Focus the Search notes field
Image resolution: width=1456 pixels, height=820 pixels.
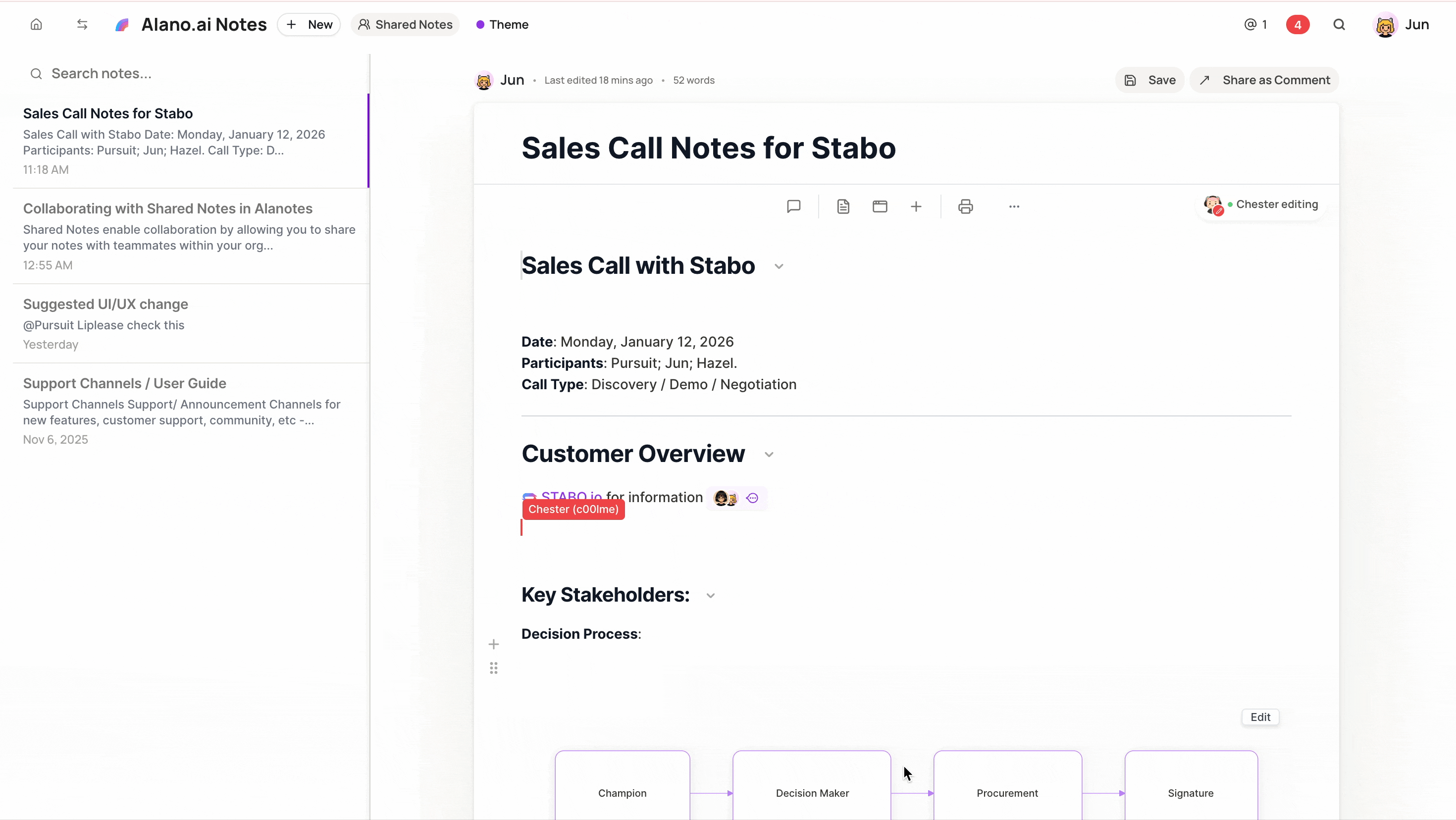pos(192,73)
